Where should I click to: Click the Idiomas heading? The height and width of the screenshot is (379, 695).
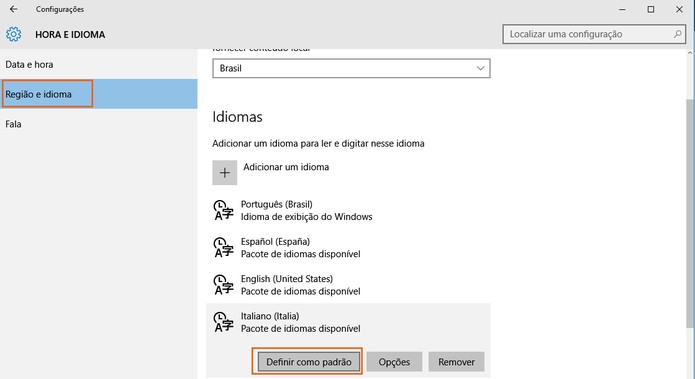[237, 117]
